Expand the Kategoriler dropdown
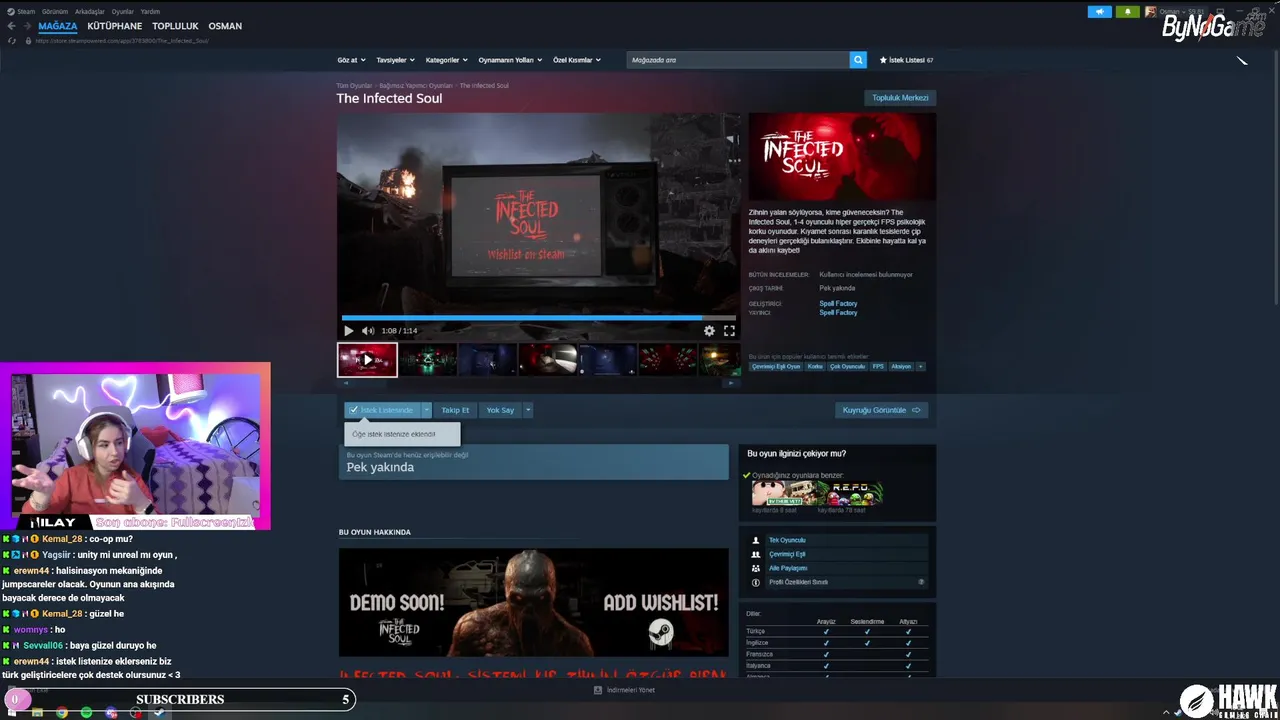1280x720 pixels. (445, 60)
